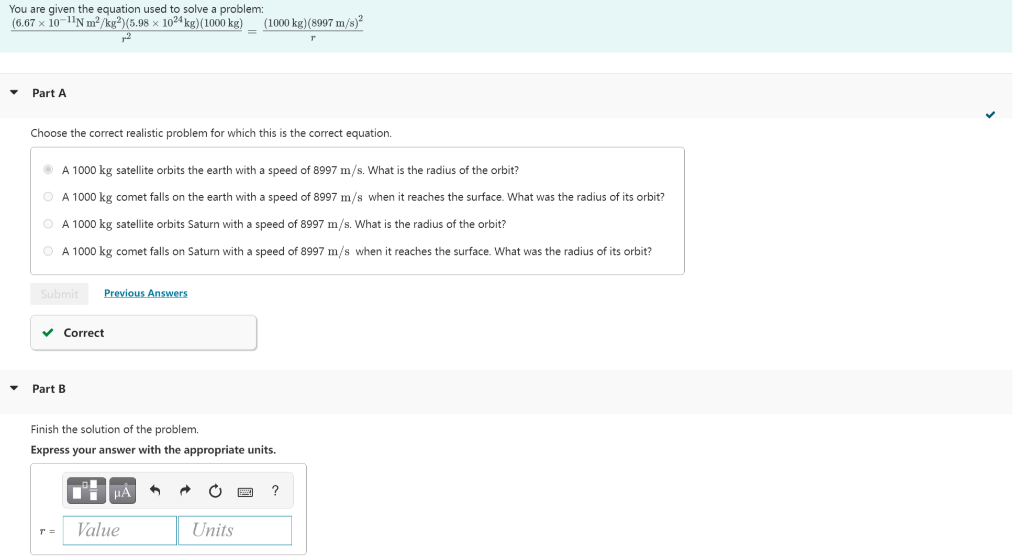The height and width of the screenshot is (558, 1024).
Task: Click the 'Part B' heading text
Action: [x=49, y=388]
